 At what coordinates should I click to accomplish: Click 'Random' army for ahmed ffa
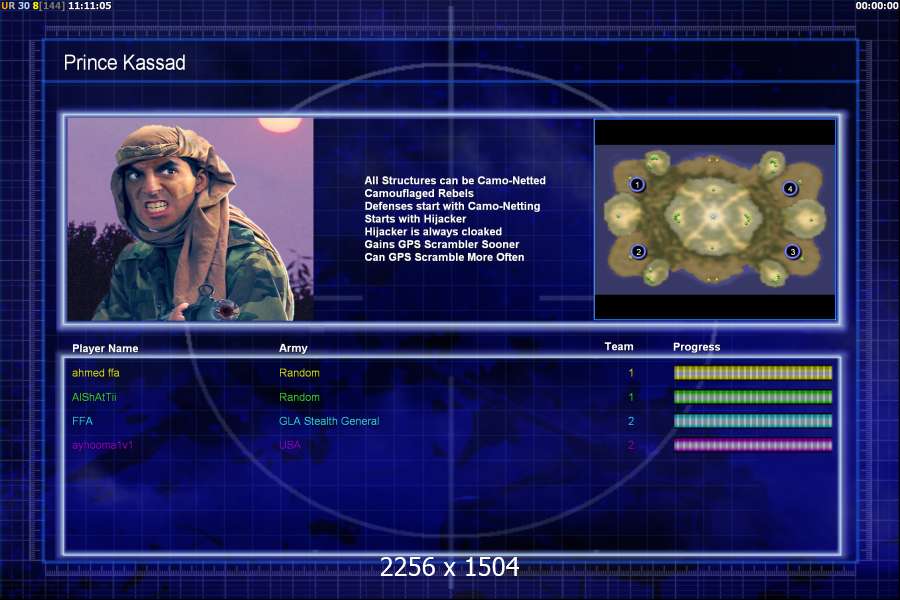point(299,373)
